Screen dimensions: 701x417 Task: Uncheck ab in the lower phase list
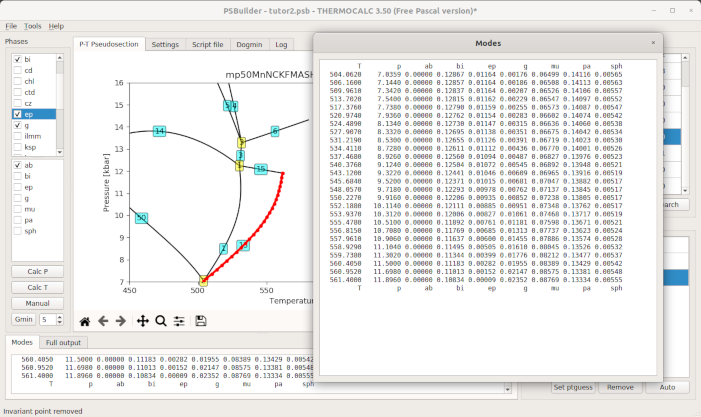(17, 165)
